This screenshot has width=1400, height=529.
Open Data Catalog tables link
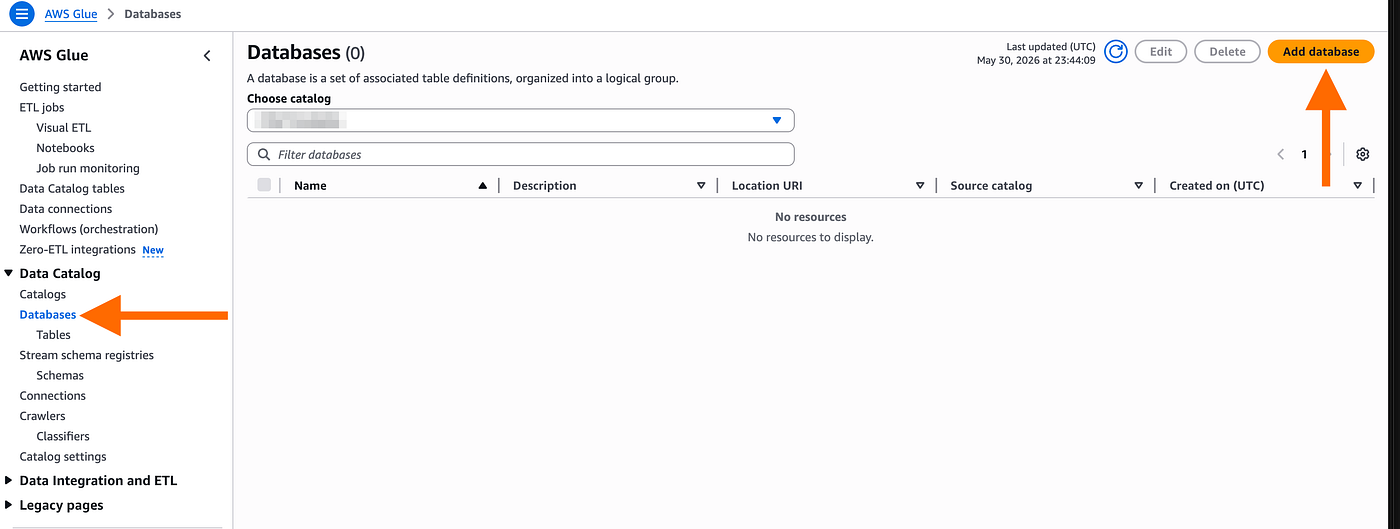click(x=72, y=189)
